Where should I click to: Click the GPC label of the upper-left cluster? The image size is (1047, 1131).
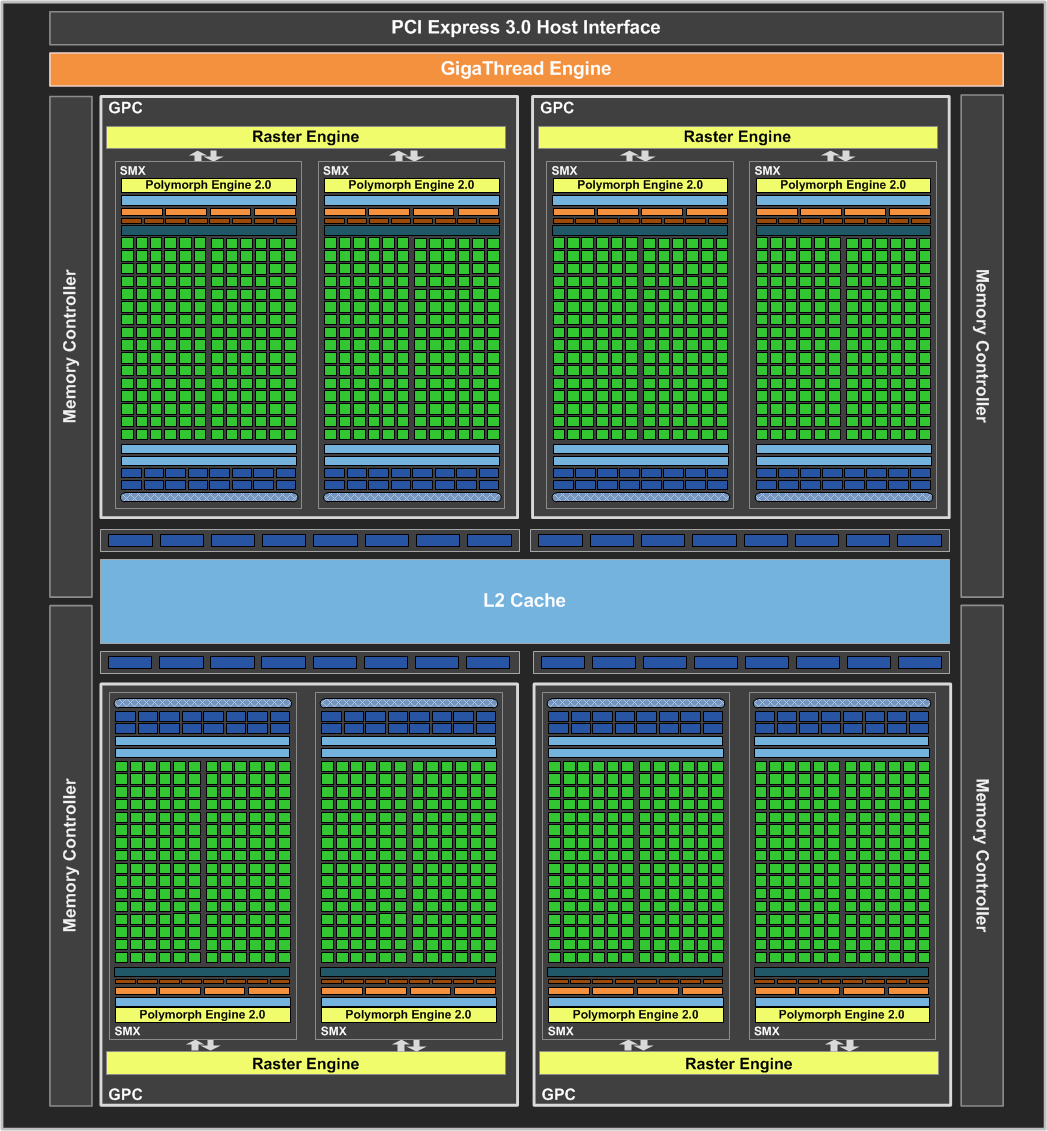(125, 108)
